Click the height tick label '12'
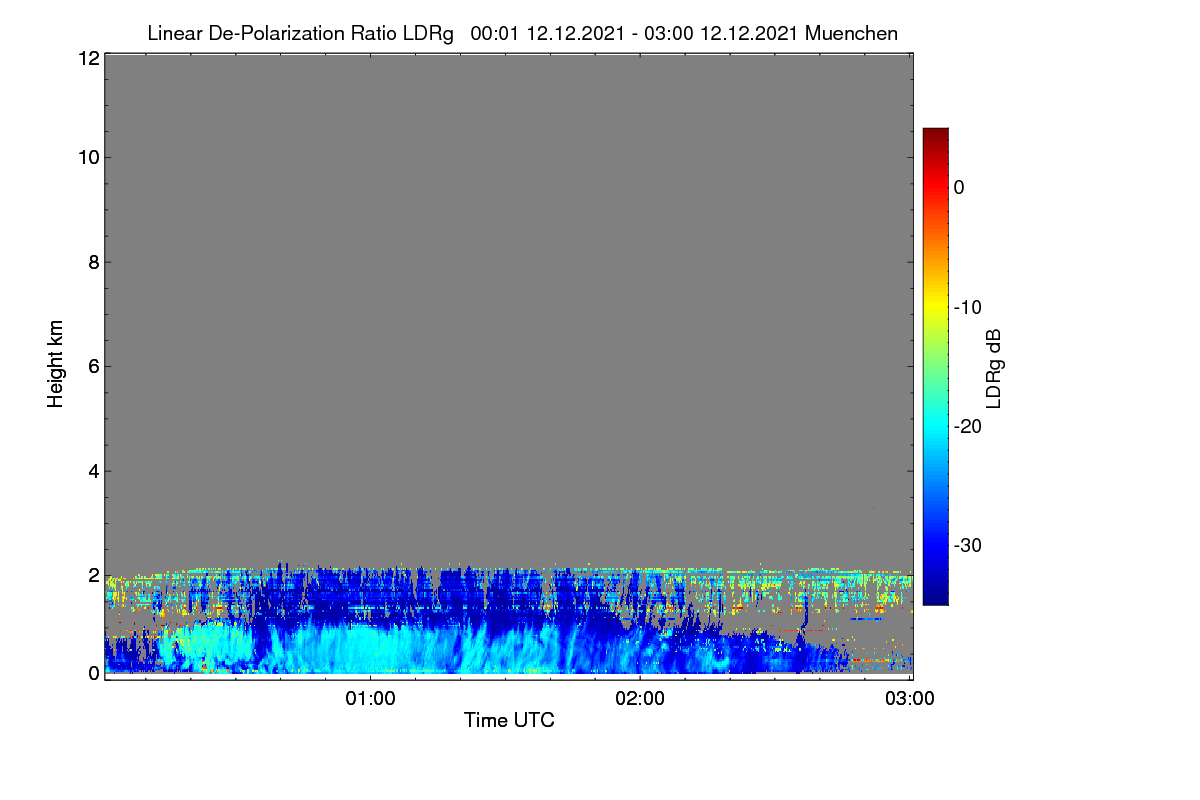 point(88,58)
